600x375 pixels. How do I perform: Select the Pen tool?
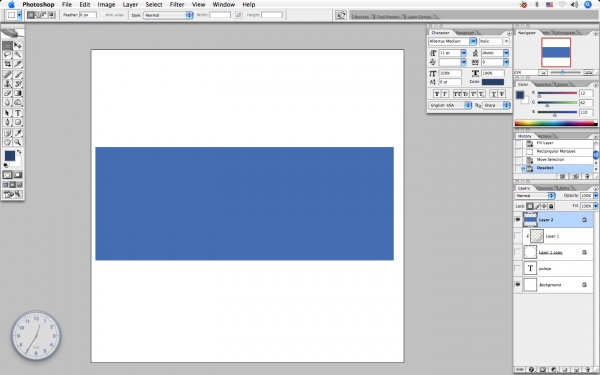click(7, 122)
